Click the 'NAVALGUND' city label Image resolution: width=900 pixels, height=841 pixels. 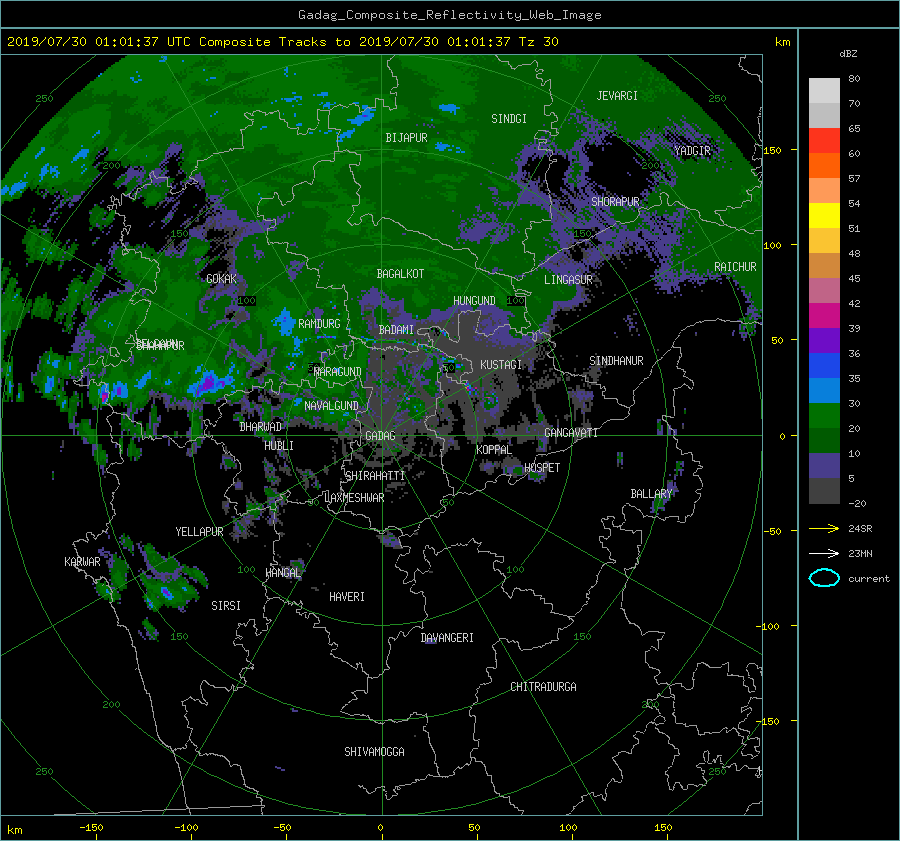[x=331, y=405]
